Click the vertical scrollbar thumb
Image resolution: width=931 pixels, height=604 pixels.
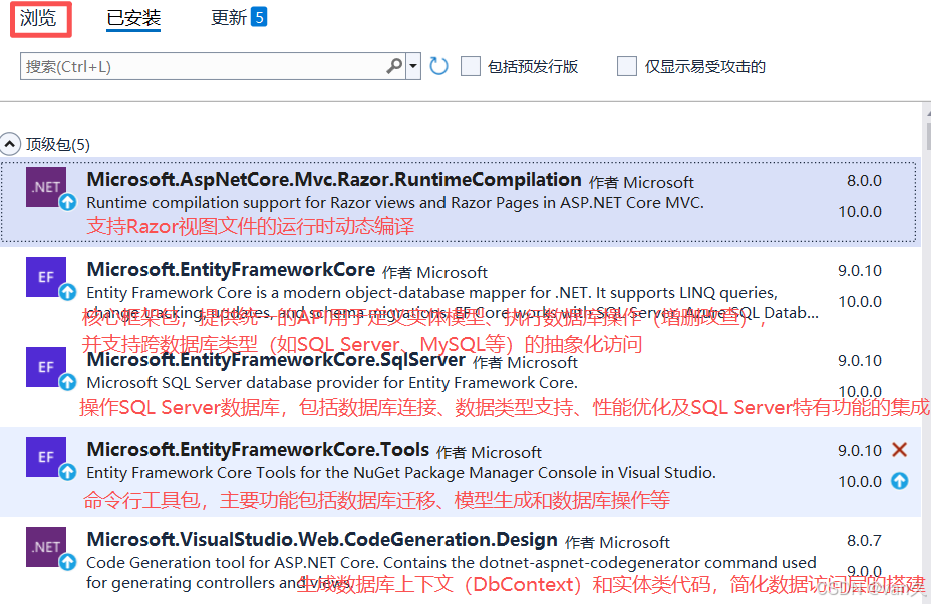928,137
